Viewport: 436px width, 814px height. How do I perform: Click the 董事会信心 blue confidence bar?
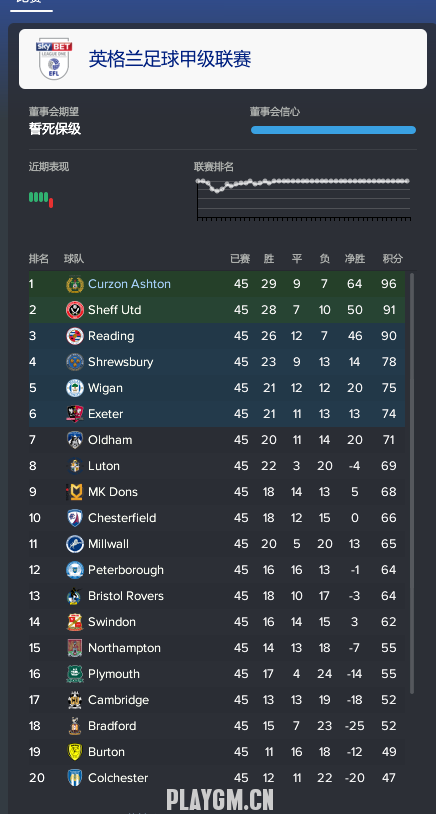(x=333, y=130)
